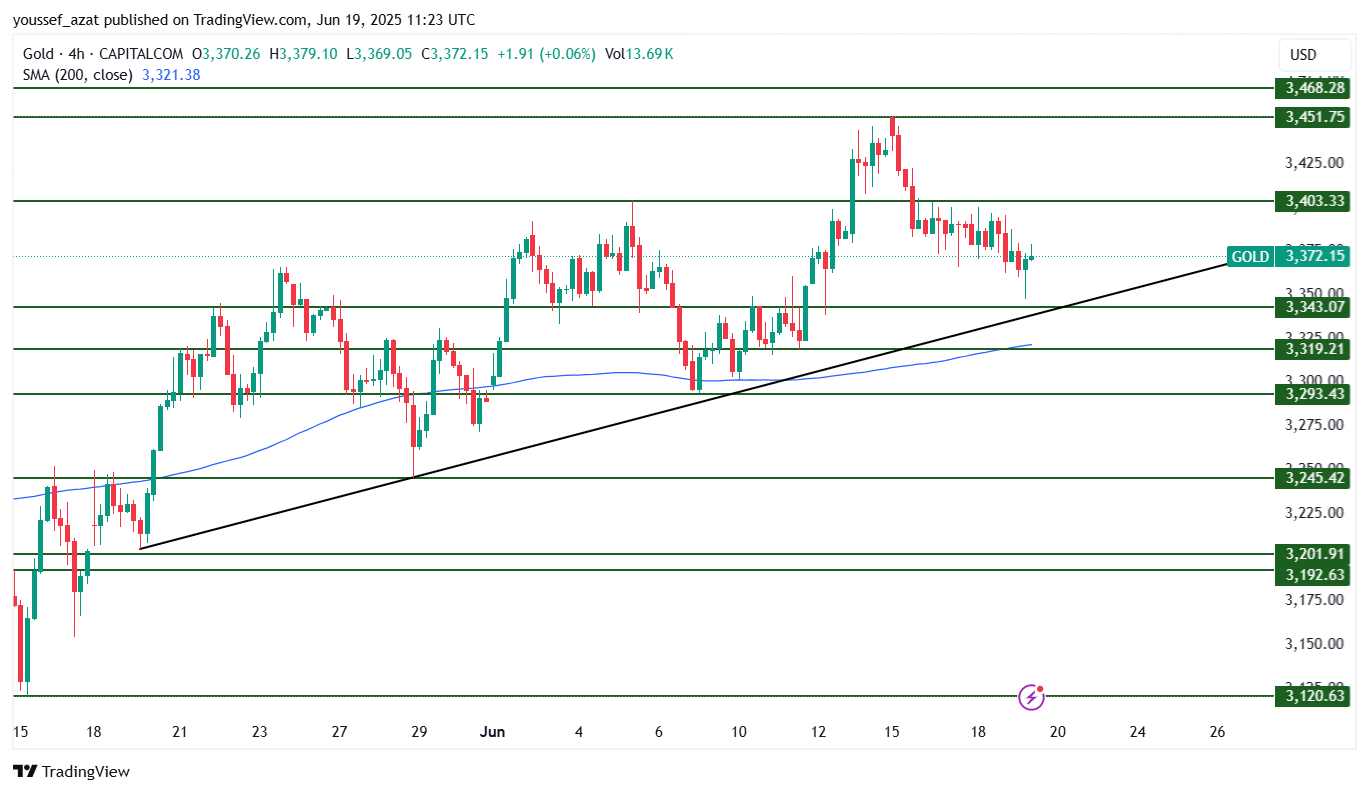Click the 3,201.91 price level label

pyautogui.click(x=1314, y=554)
